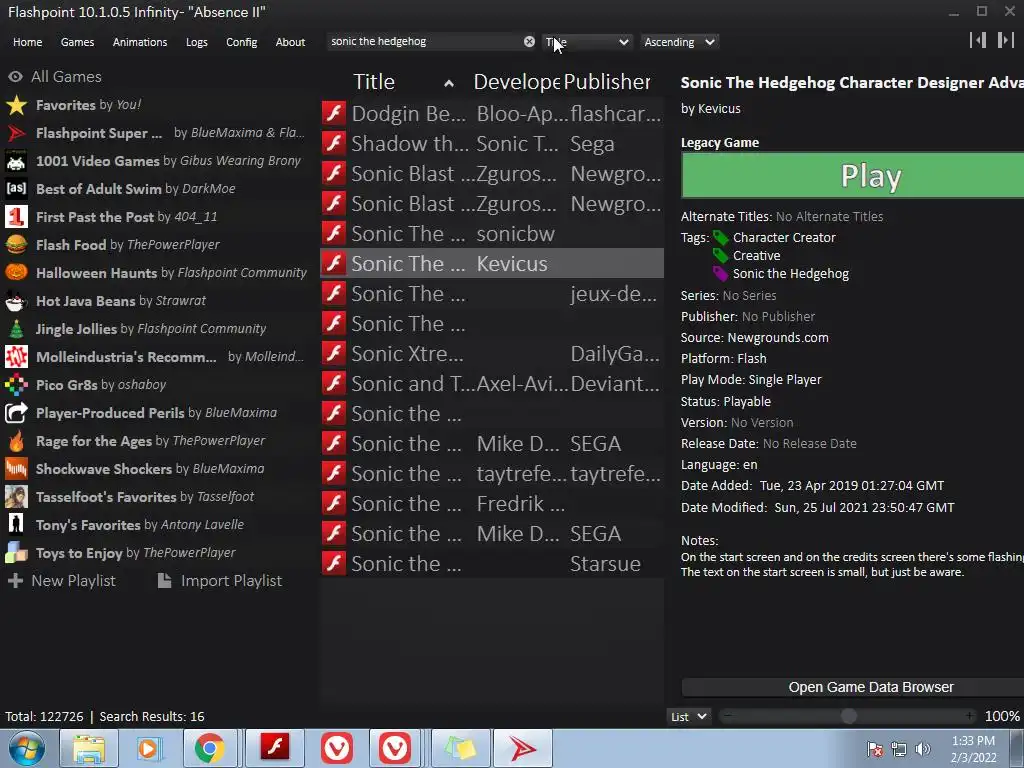Click the Developer column header
The width and height of the screenshot is (1024, 768).
[516, 82]
